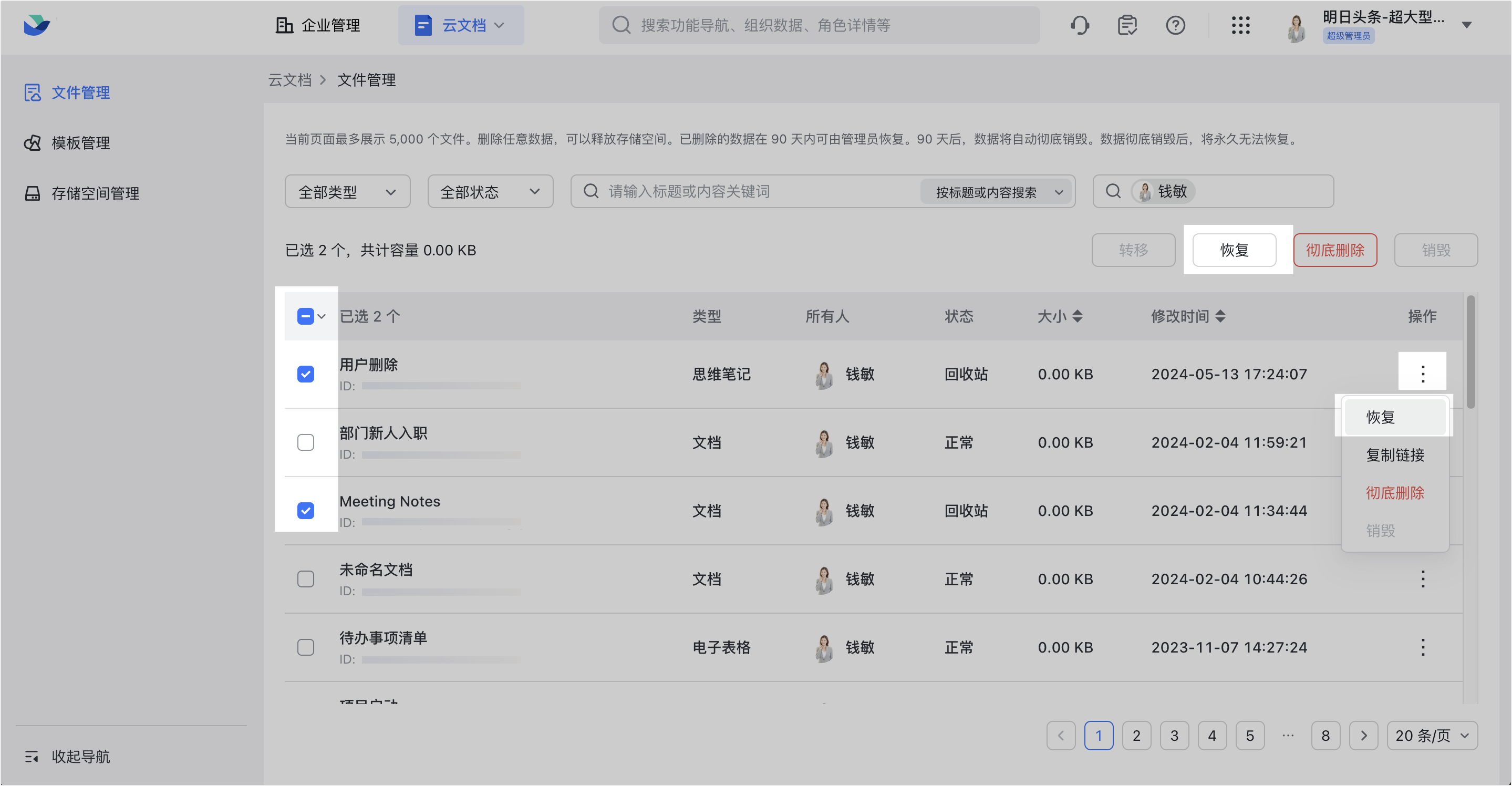
Task: Click 钱敏 avatar in 用户删除 row
Action: 824,375
